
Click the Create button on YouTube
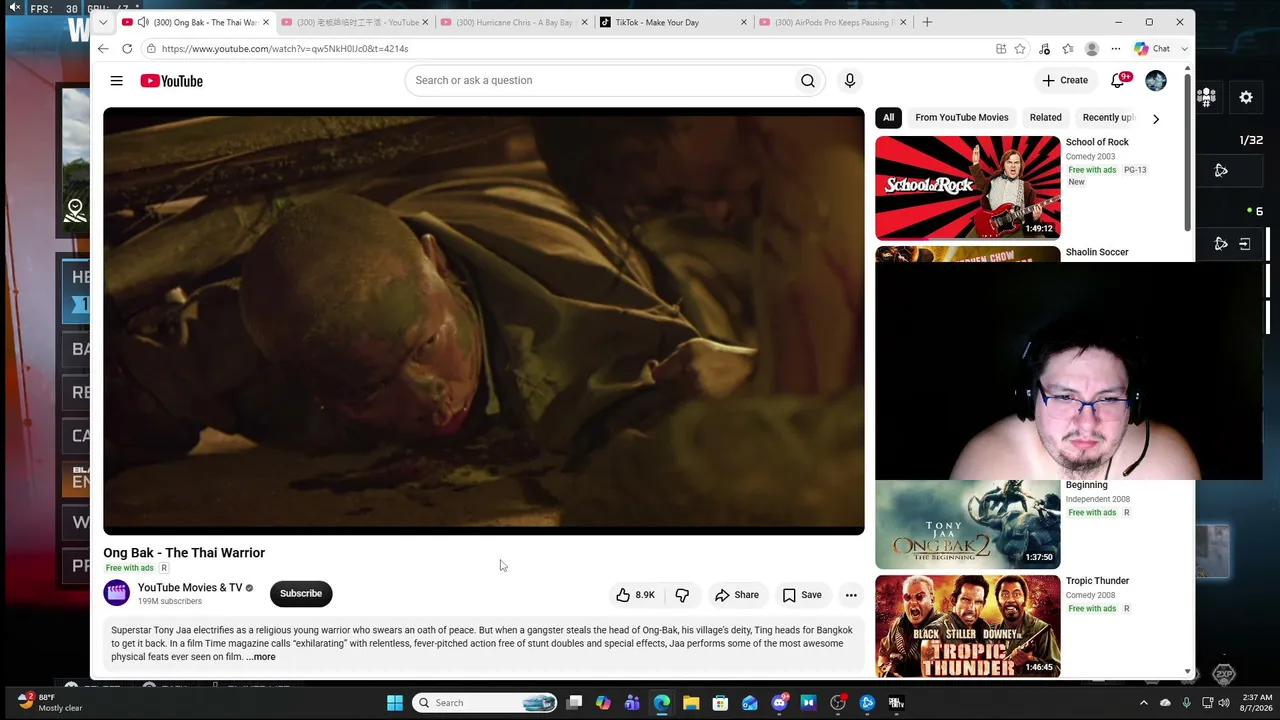coord(1065,81)
